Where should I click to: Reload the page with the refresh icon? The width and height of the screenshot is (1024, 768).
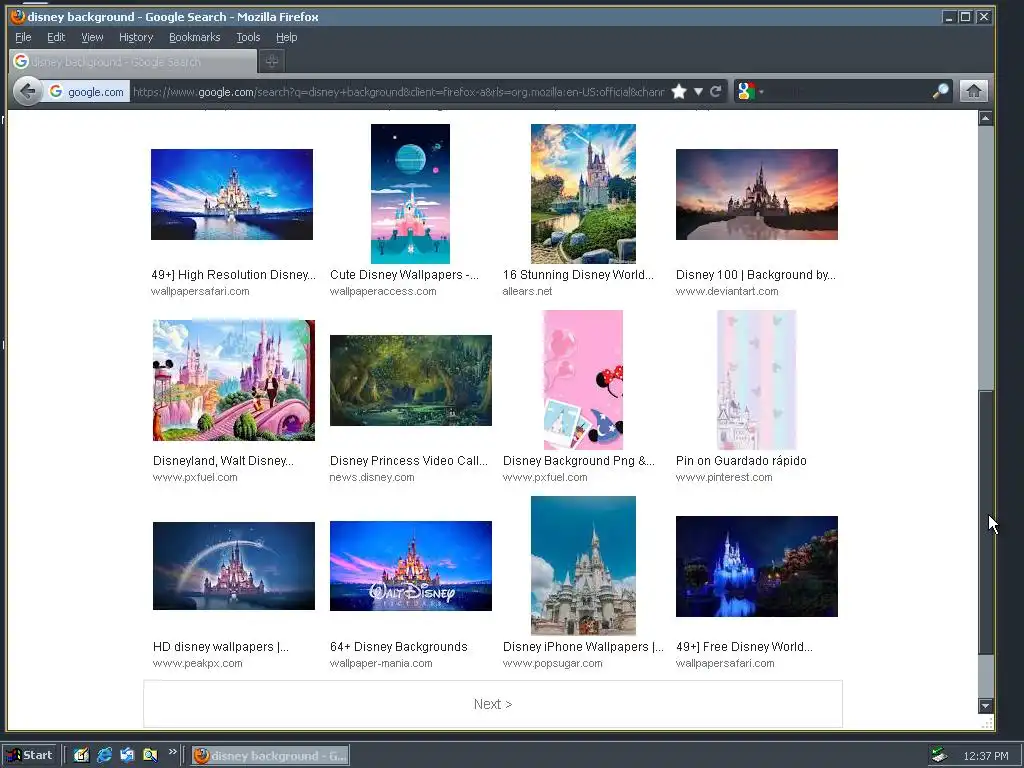pyautogui.click(x=716, y=91)
